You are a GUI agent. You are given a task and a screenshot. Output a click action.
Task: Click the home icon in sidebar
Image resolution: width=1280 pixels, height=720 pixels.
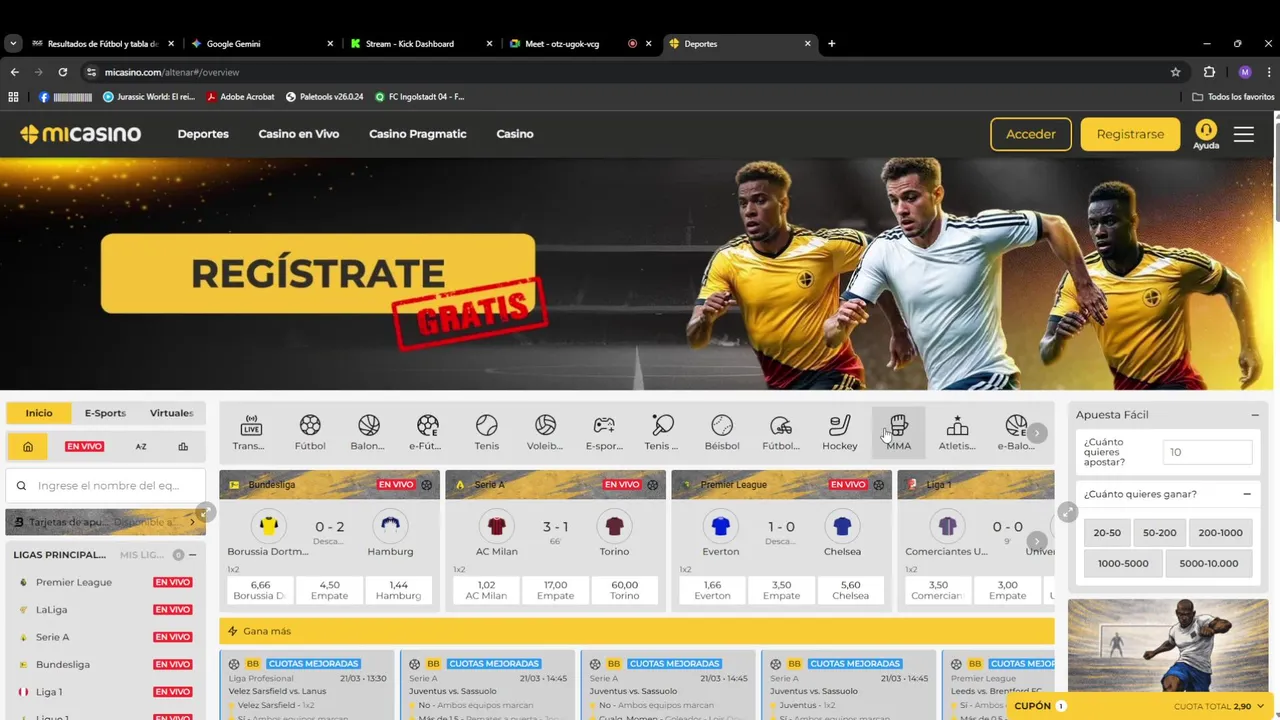(28, 447)
